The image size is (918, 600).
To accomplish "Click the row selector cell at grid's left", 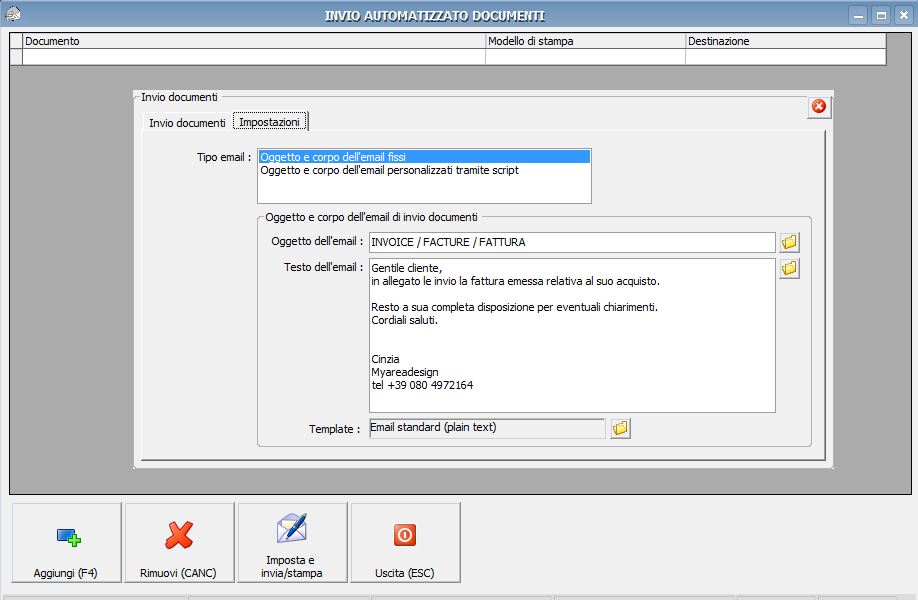I will pyautogui.click(x=16, y=57).
